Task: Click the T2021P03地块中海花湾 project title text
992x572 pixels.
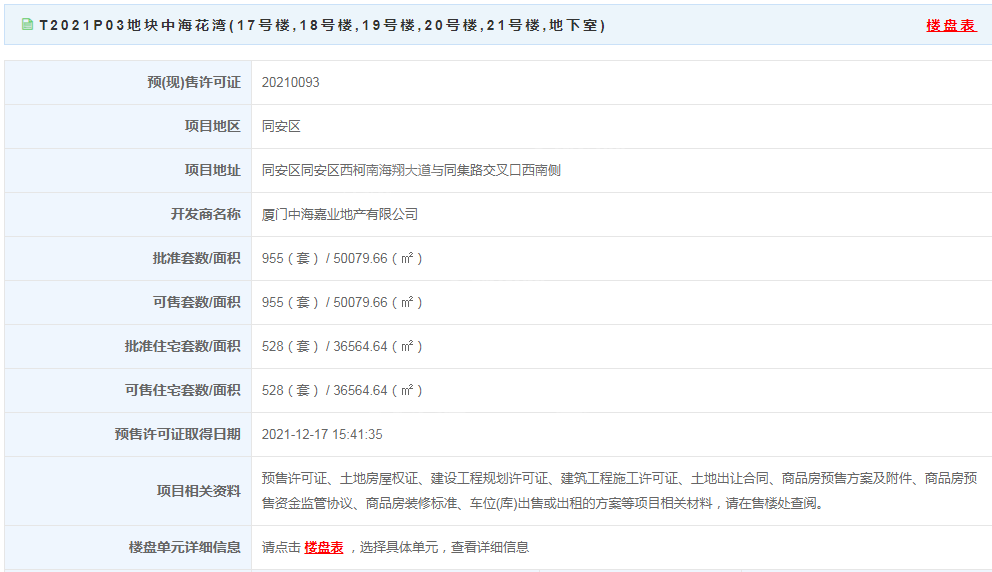Action: point(322,25)
